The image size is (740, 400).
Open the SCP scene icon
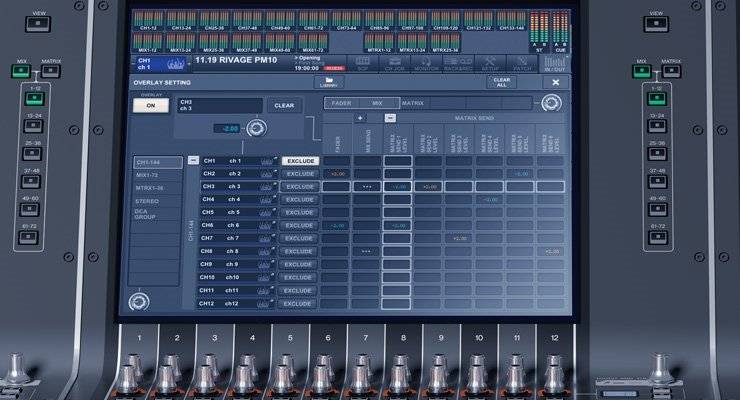361,62
